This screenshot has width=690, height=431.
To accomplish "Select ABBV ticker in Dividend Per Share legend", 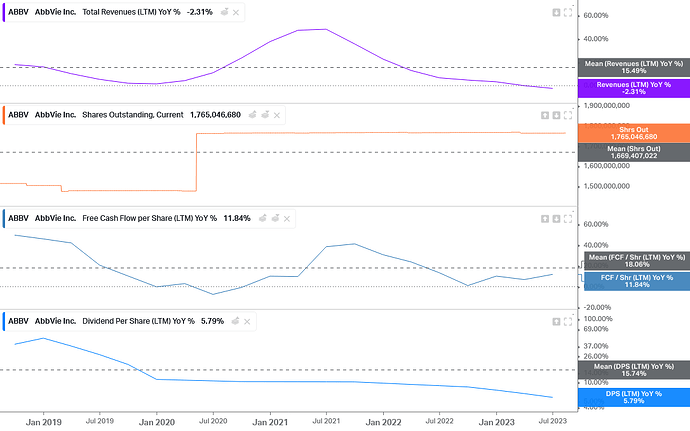I will click(x=18, y=321).
